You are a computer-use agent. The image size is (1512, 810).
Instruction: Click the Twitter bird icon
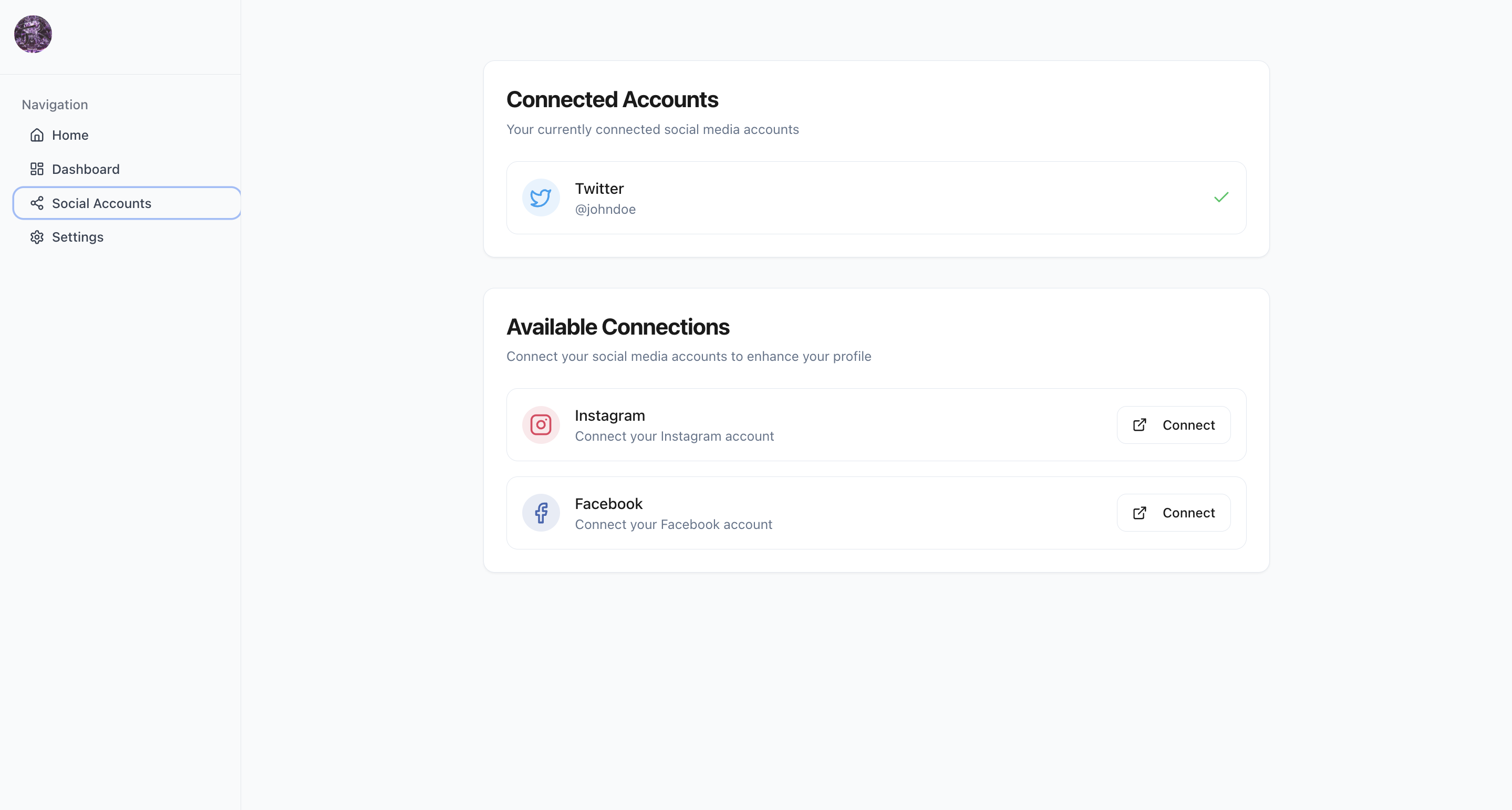click(x=540, y=198)
